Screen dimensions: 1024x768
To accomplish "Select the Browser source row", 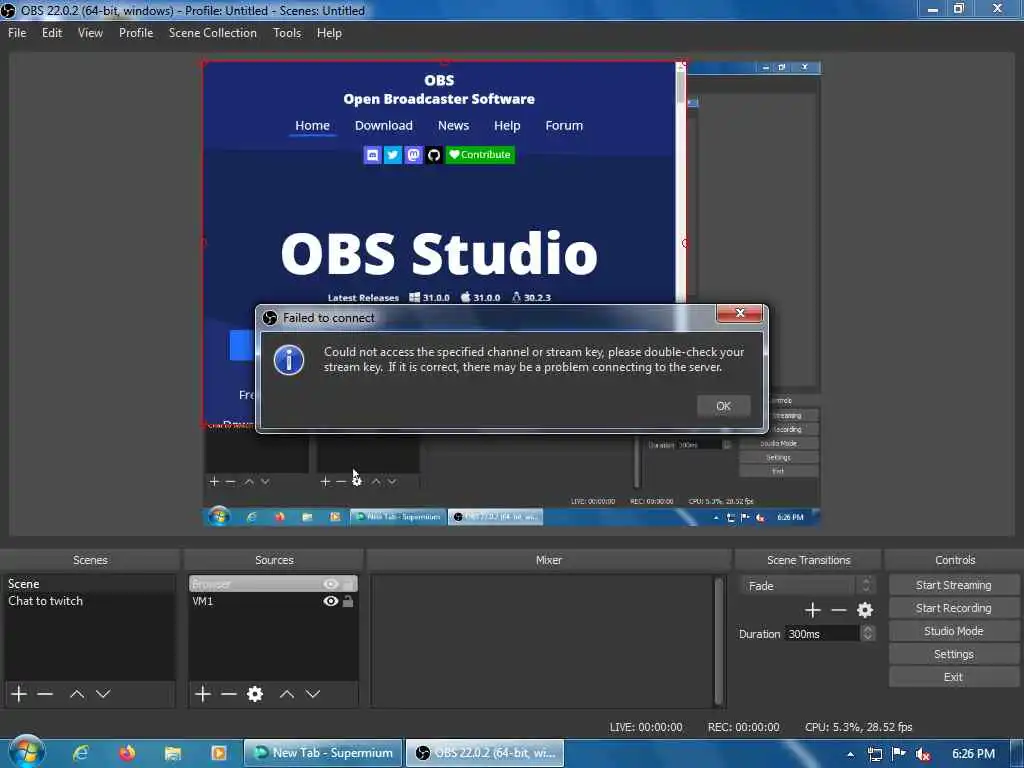I will coord(273,584).
